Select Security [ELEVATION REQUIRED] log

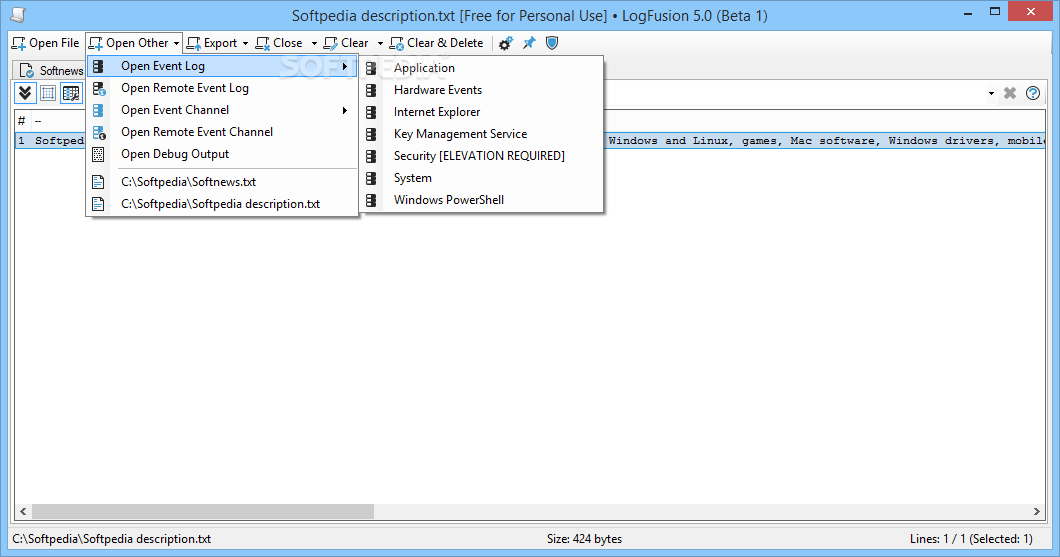coord(481,156)
